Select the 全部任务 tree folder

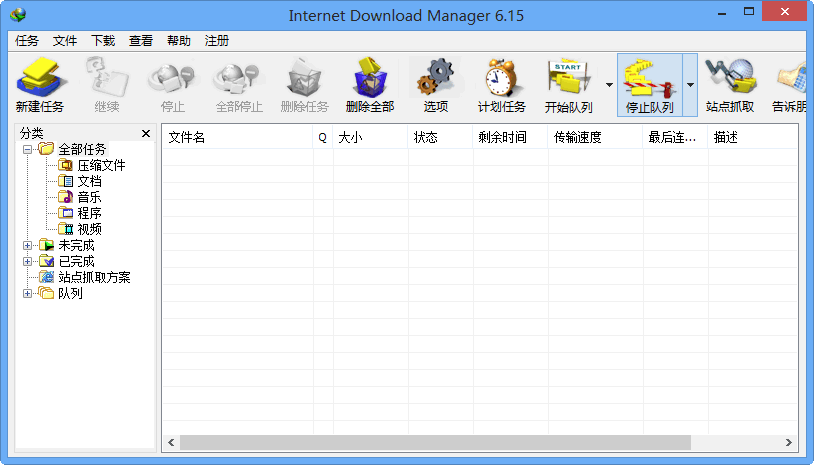(x=73, y=149)
